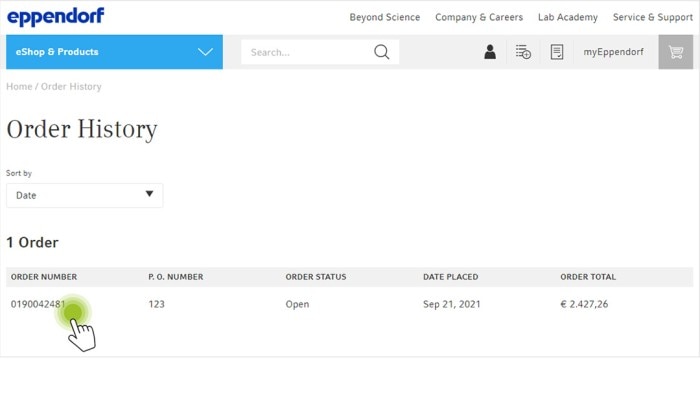700x395 pixels.
Task: Open the shopping cart icon
Action: point(675,52)
